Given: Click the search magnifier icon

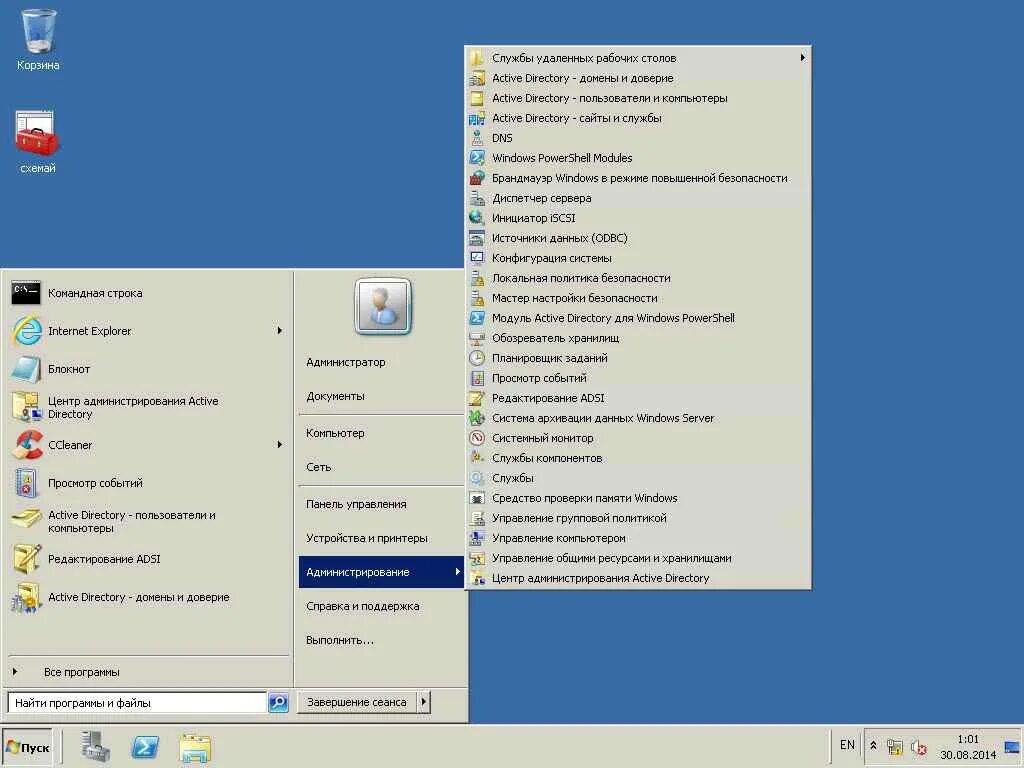Looking at the screenshot, I should tap(278, 703).
